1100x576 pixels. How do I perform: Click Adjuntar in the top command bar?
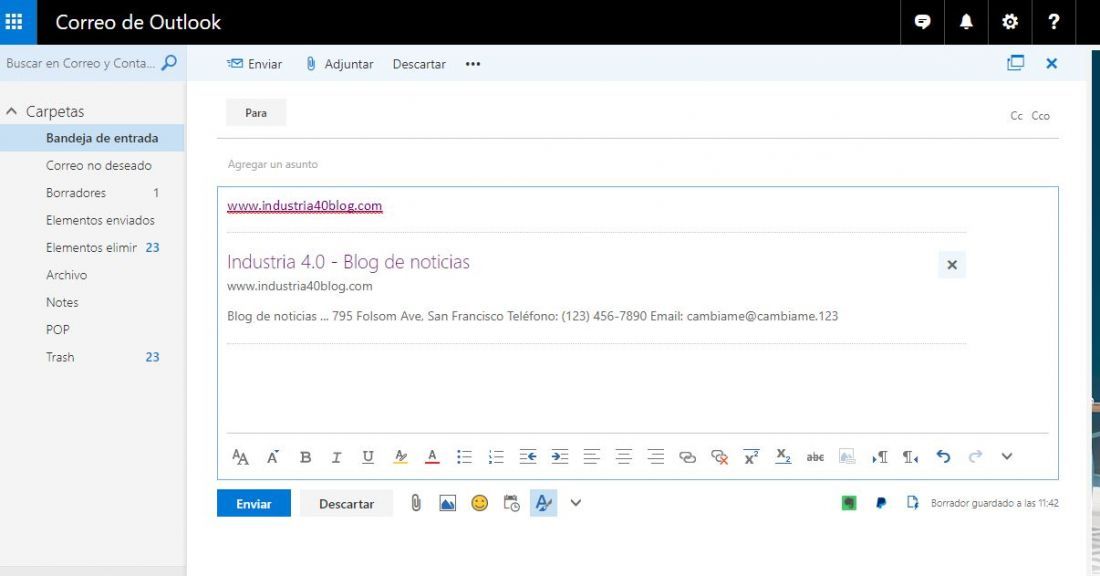[340, 64]
